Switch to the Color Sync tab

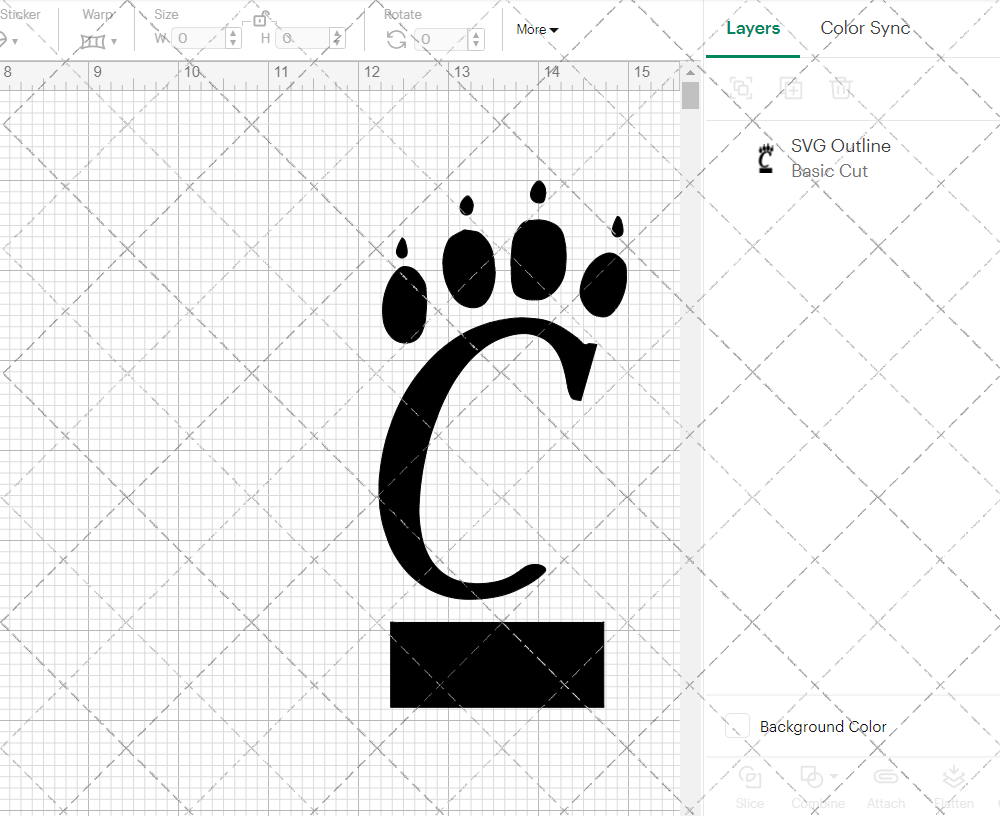point(864,28)
